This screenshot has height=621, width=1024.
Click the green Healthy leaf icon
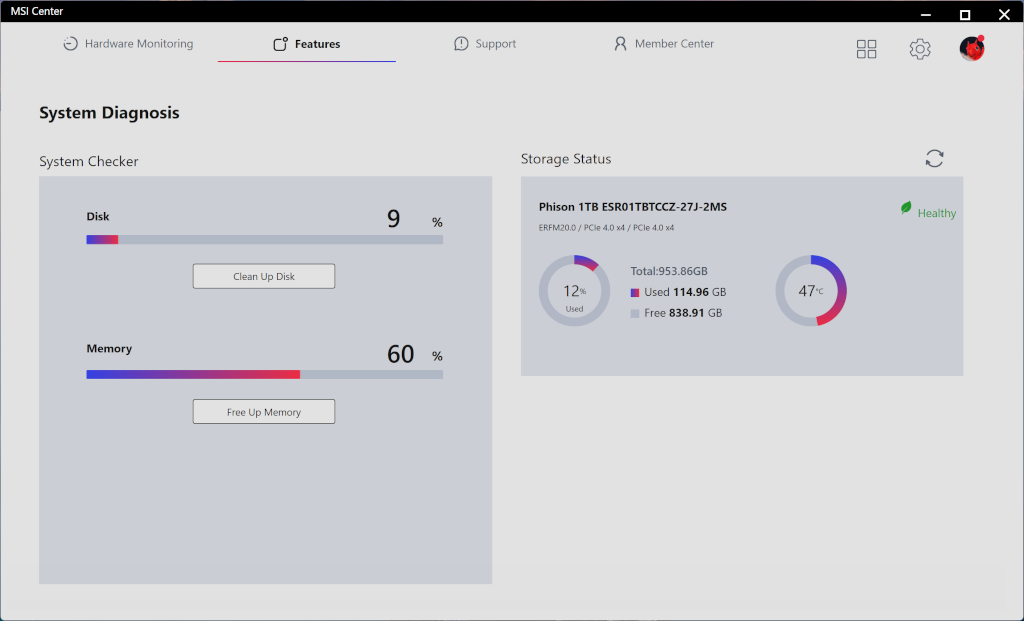906,208
